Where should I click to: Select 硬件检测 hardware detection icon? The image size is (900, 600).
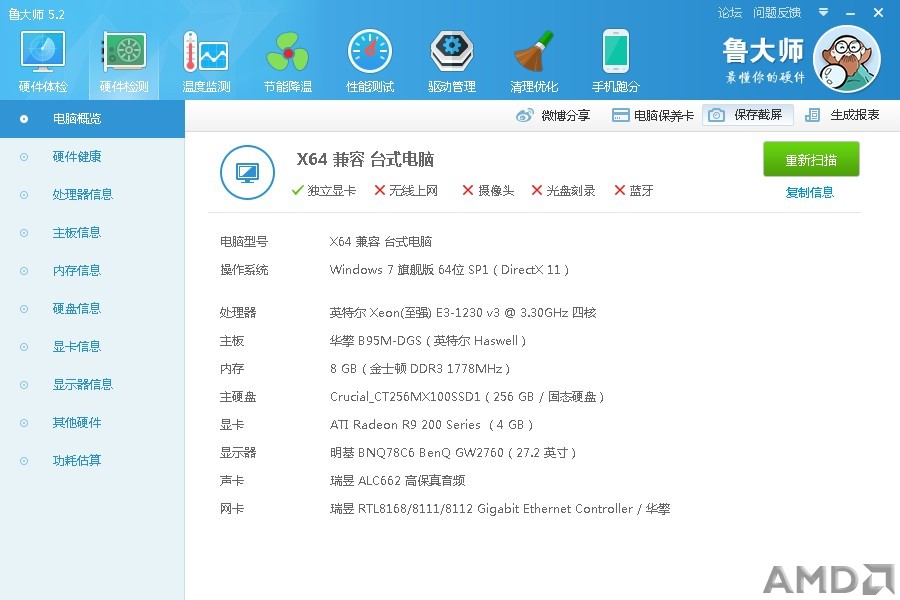click(x=124, y=52)
